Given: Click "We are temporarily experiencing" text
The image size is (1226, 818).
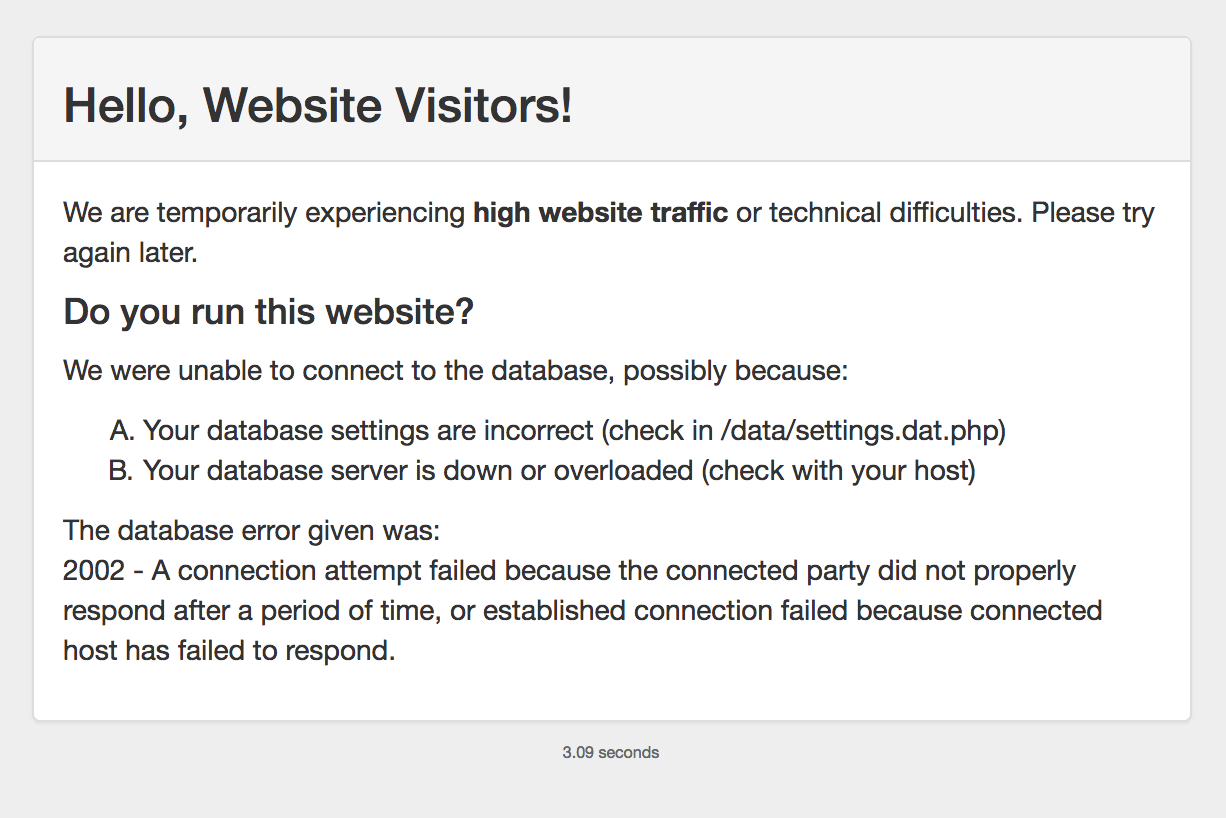Looking at the screenshot, I should (x=264, y=213).
